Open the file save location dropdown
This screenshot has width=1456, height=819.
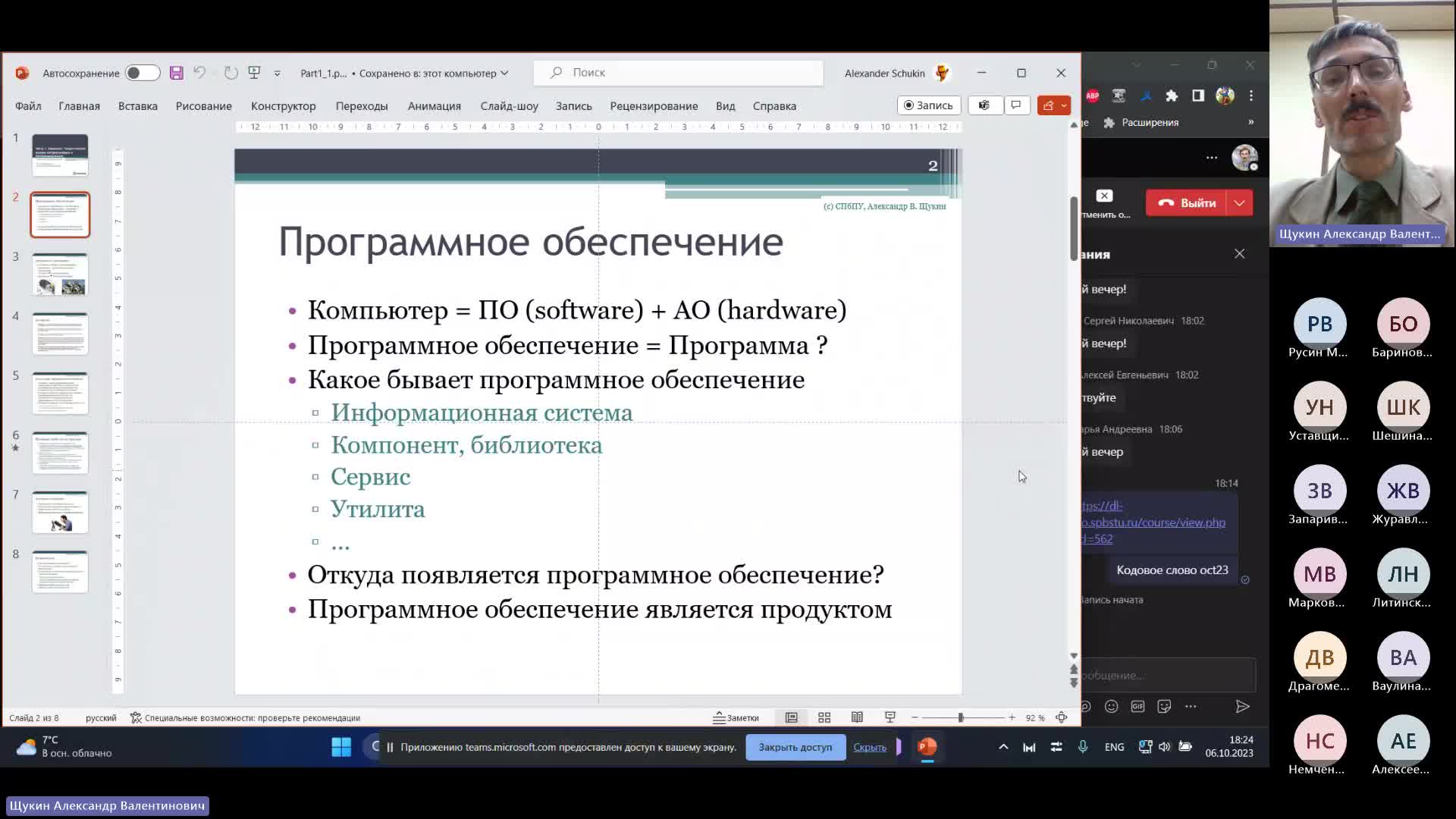click(x=504, y=74)
